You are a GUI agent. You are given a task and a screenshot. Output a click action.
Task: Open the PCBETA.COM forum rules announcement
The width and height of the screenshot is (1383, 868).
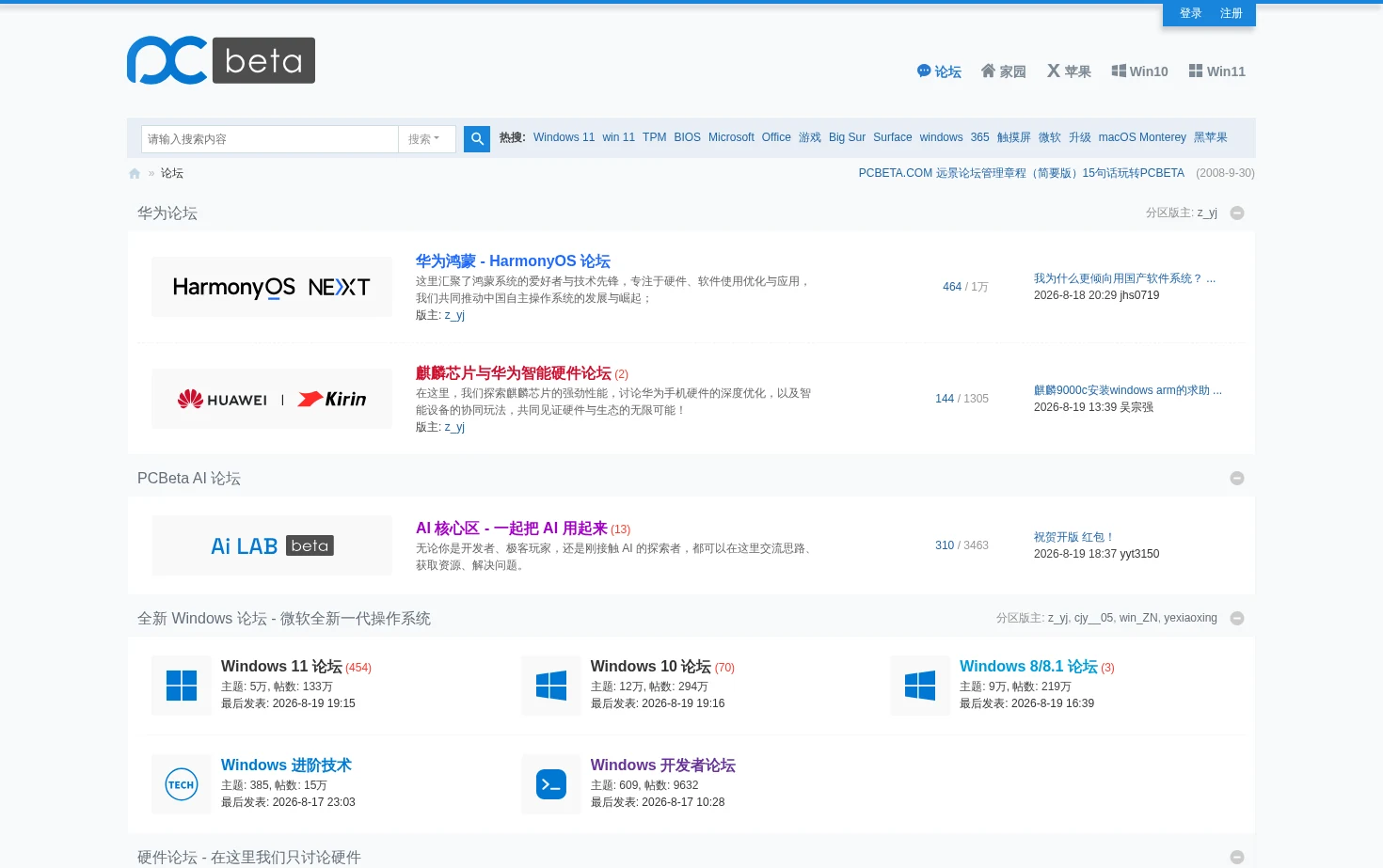(1021, 173)
